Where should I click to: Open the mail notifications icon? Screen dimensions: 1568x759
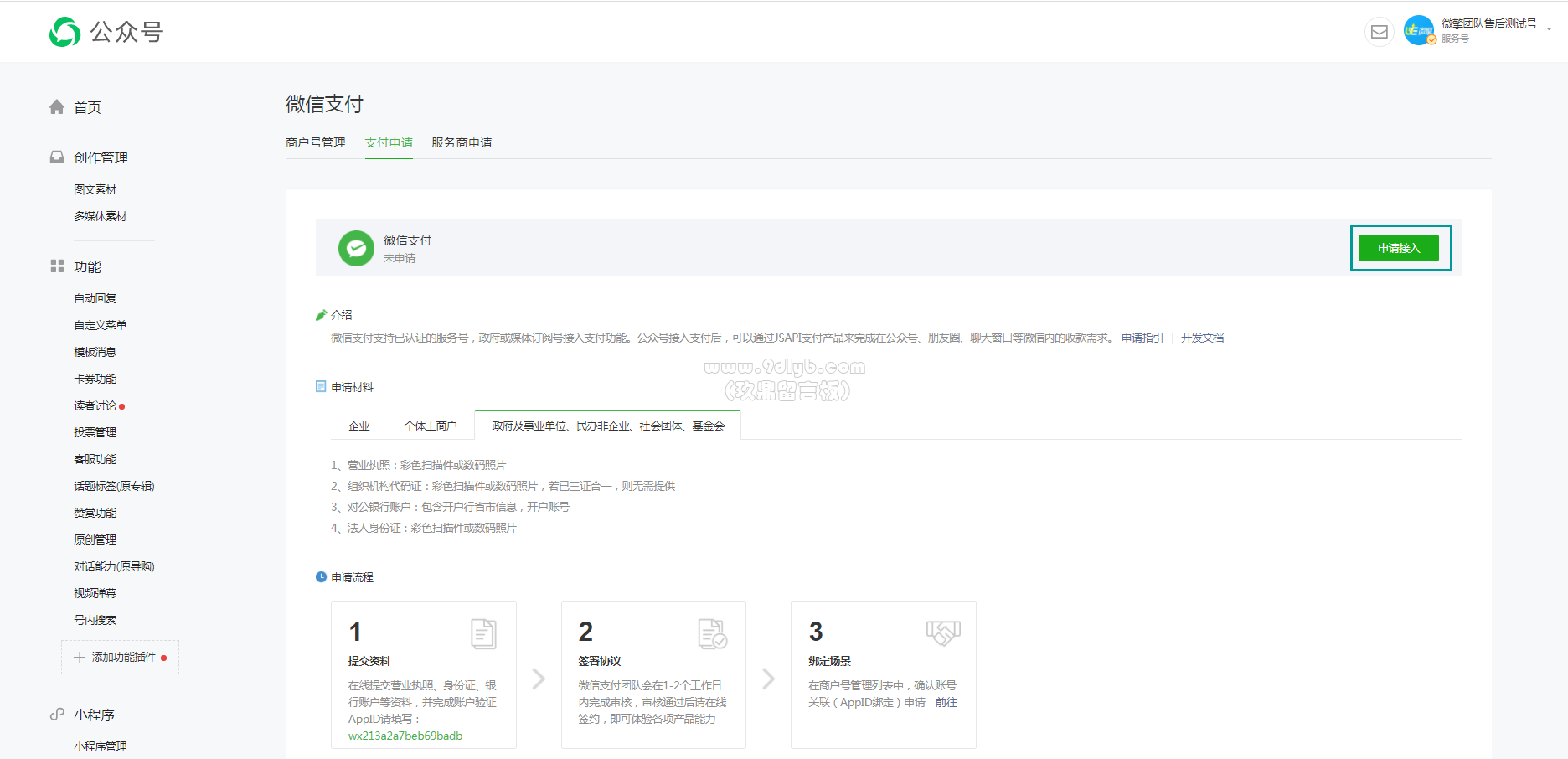1379,32
